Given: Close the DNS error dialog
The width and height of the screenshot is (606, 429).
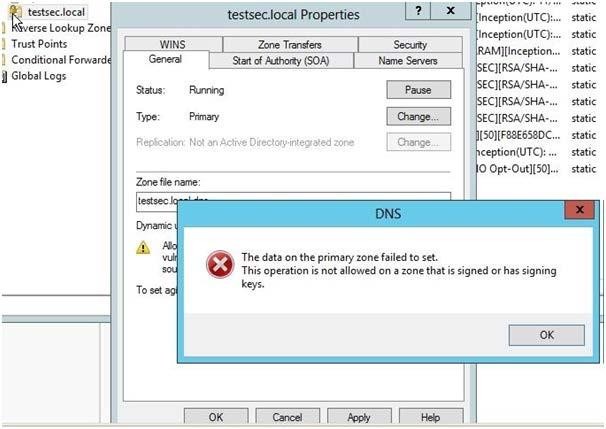Looking at the screenshot, I should [579, 210].
